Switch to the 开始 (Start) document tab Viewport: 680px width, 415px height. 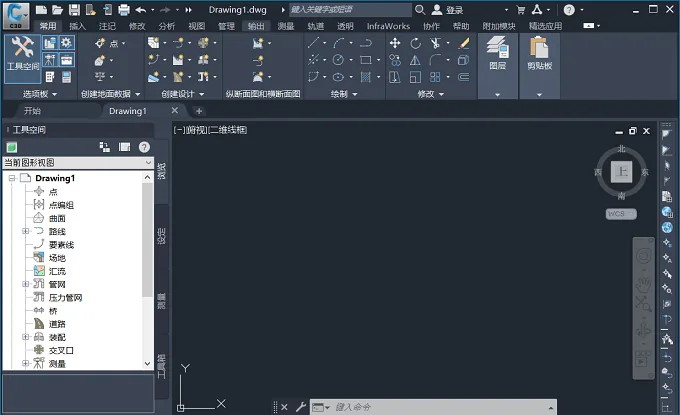pos(33,111)
